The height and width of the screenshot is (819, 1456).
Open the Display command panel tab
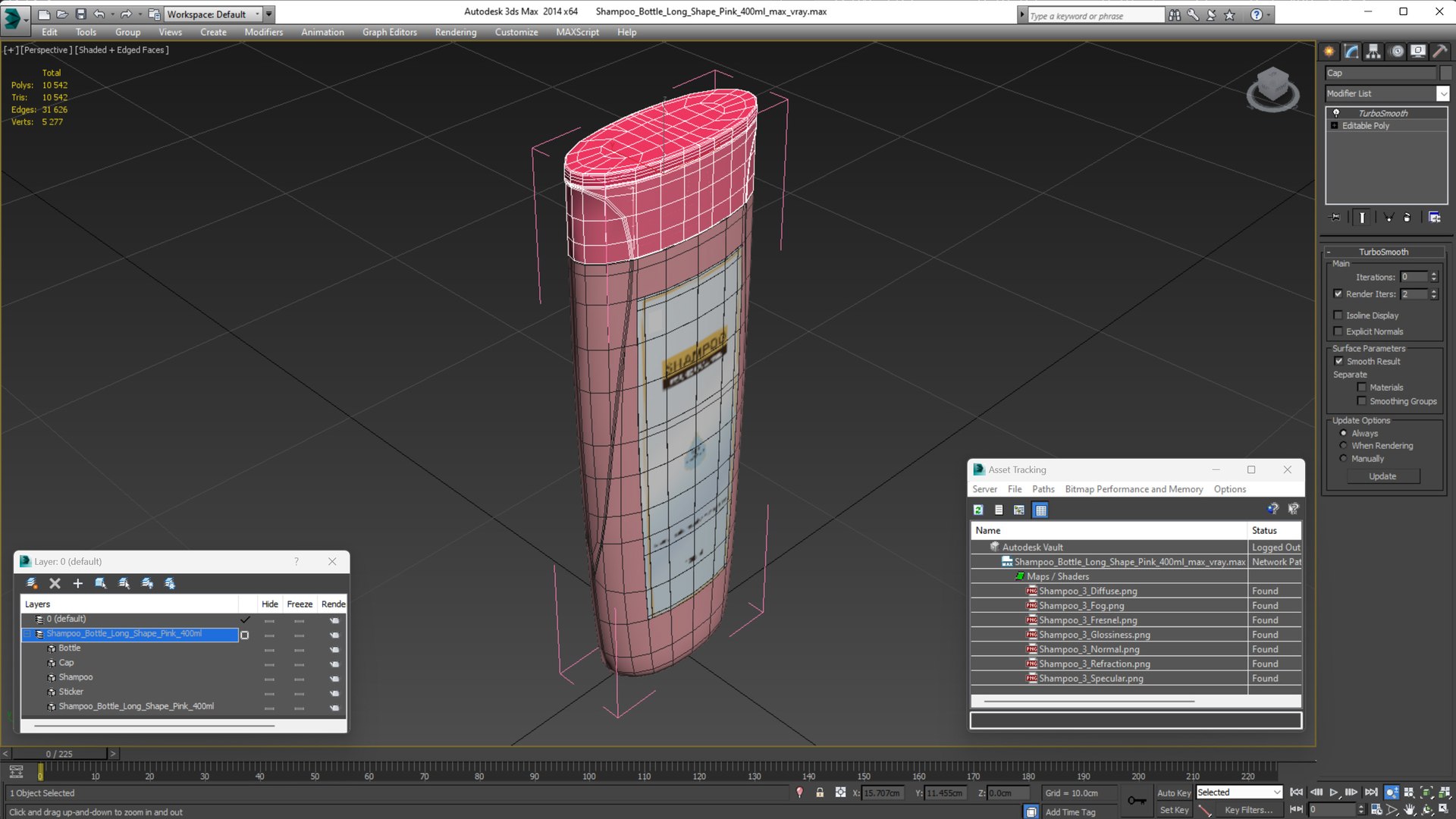coord(1417,51)
